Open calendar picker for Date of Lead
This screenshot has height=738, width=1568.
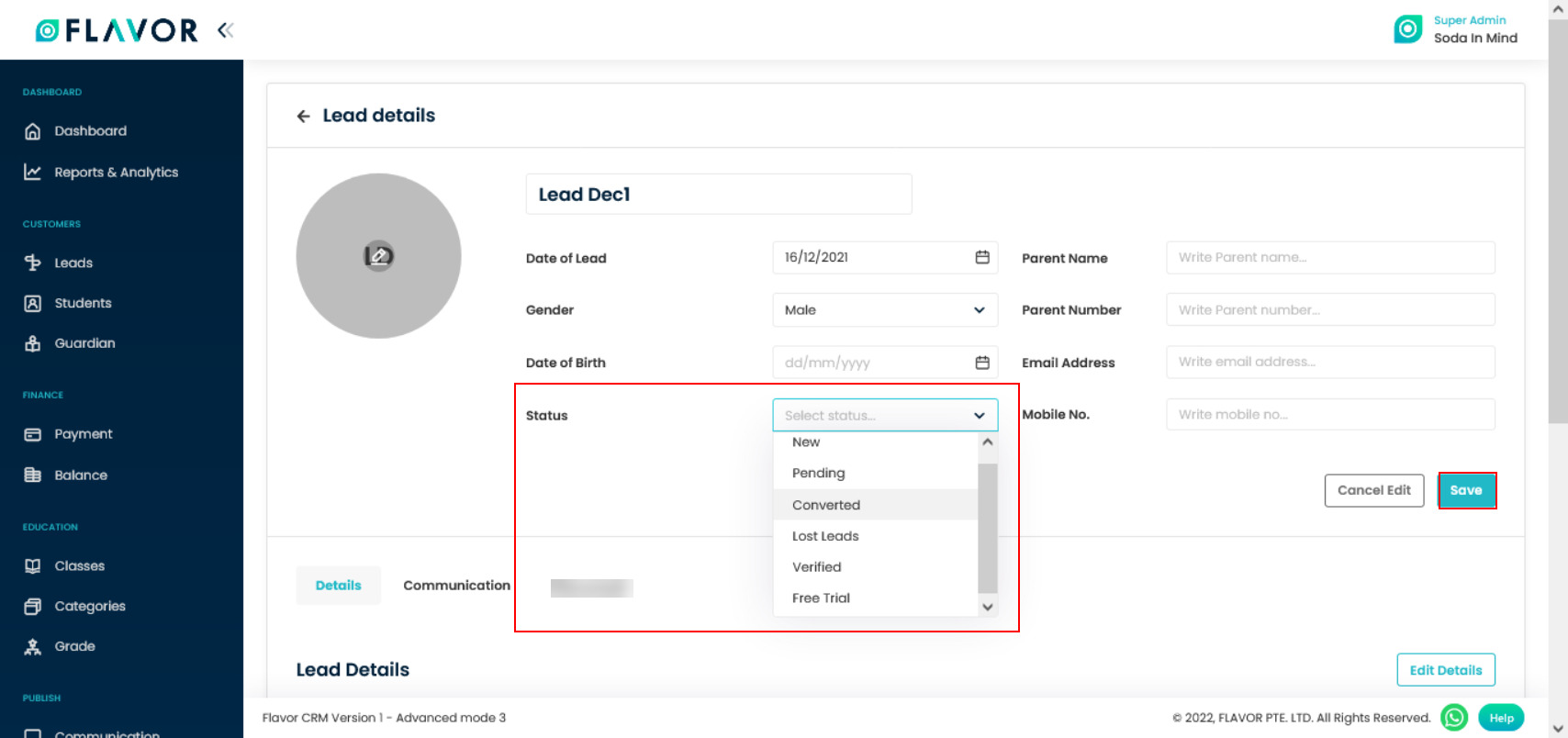(x=981, y=257)
